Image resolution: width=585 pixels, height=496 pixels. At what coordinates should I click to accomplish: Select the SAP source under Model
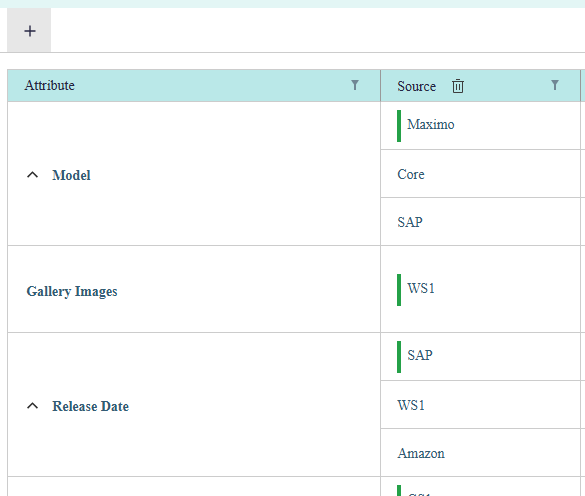410,222
